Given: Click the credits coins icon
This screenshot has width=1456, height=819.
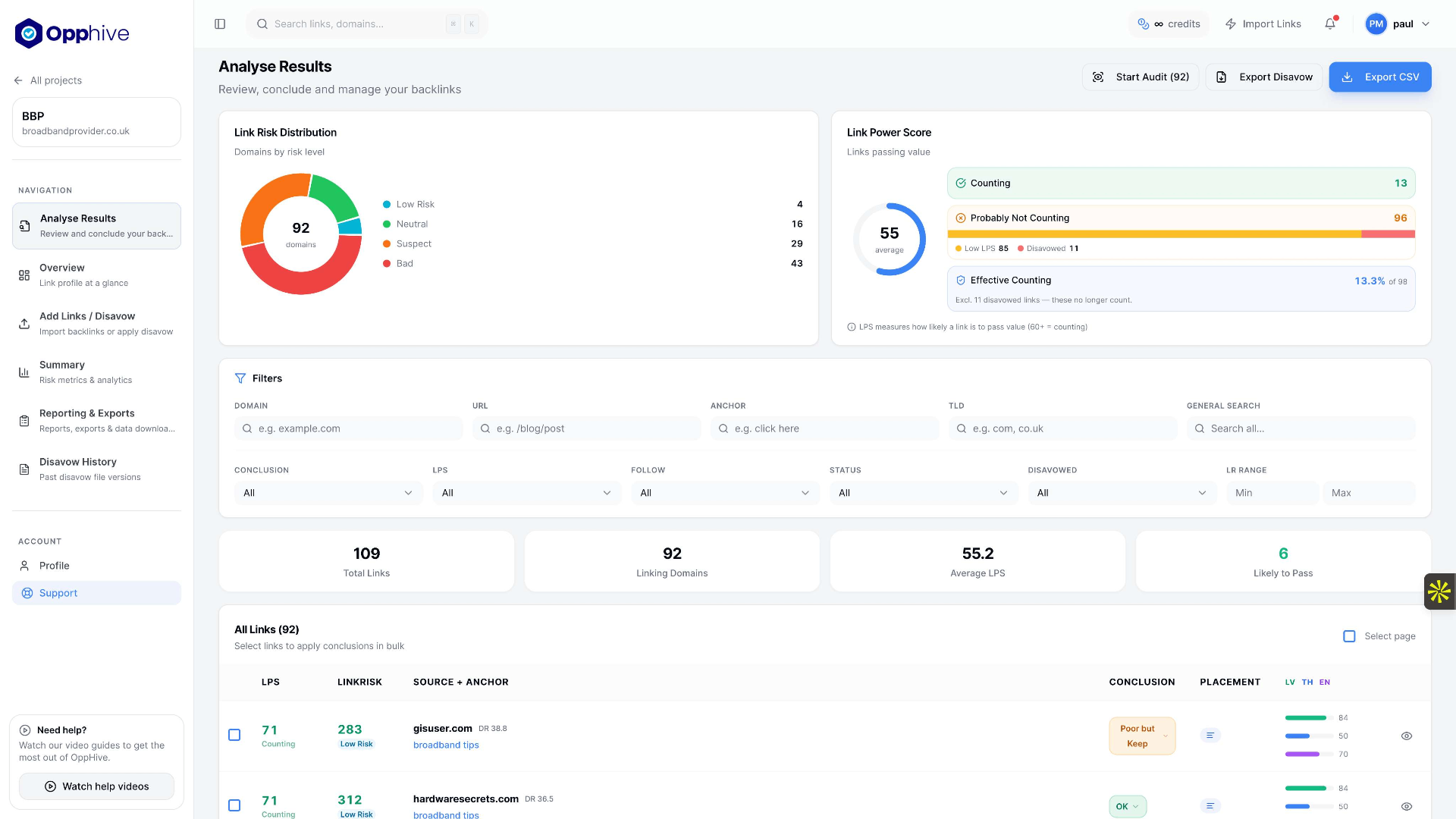Looking at the screenshot, I should coord(1144,24).
